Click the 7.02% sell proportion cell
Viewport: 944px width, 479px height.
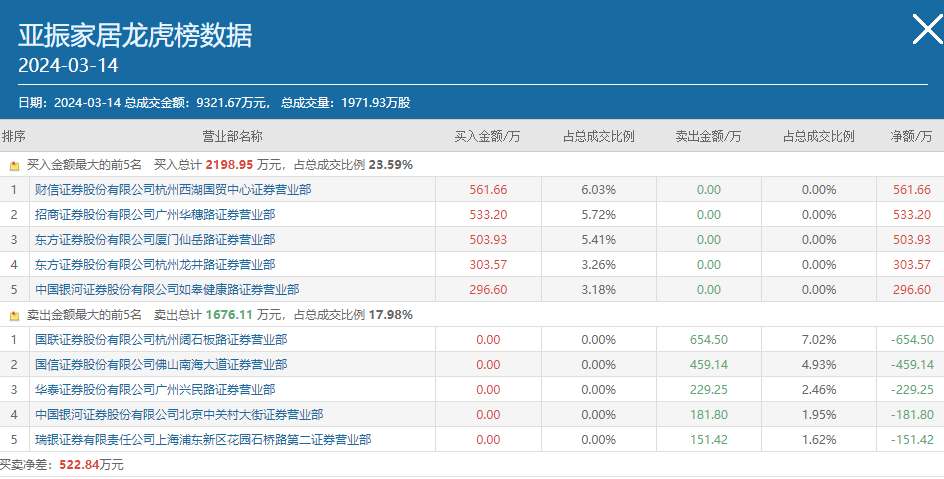pos(819,340)
